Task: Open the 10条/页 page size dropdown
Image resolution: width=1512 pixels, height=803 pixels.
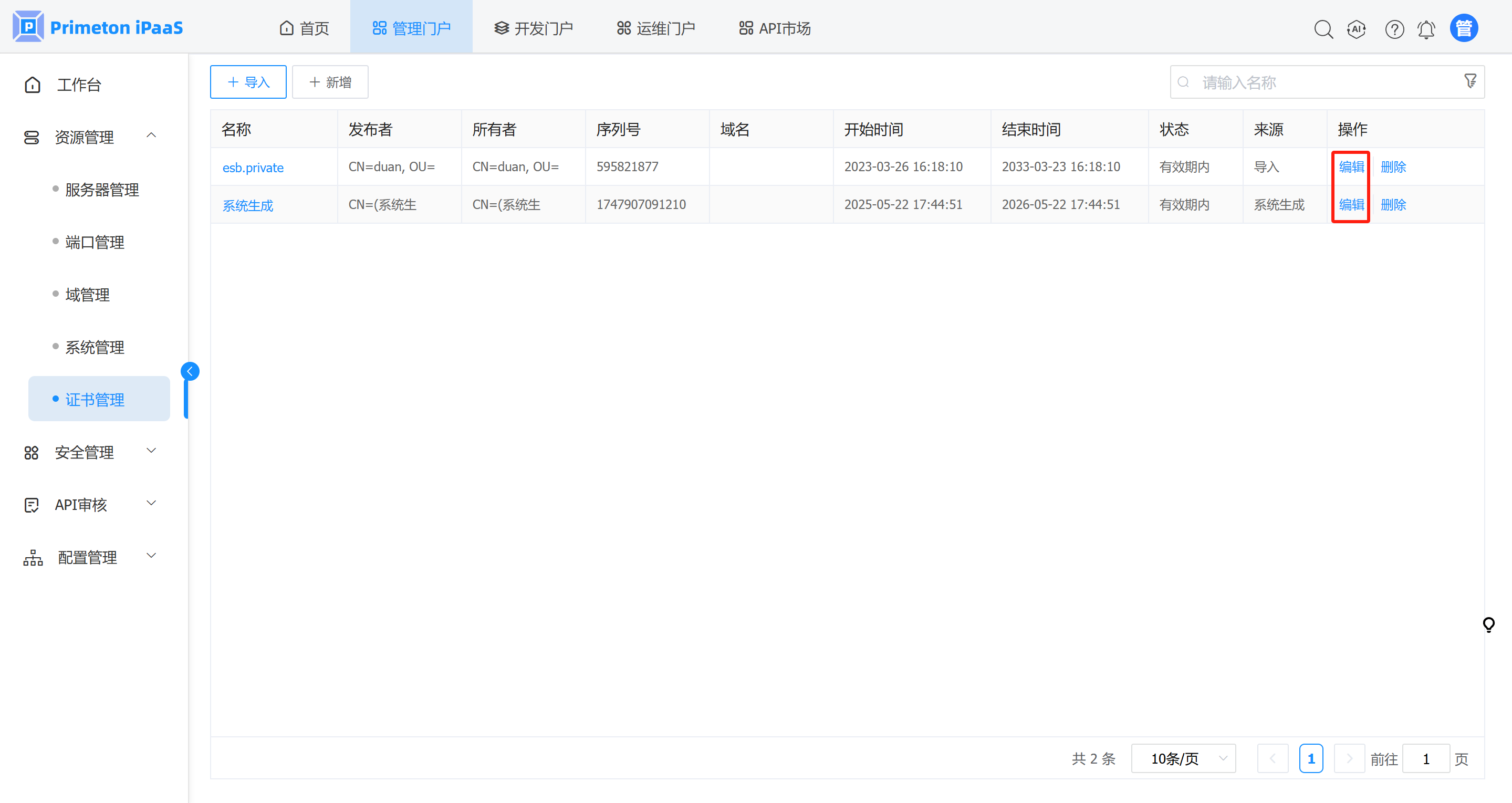Action: point(1183,758)
